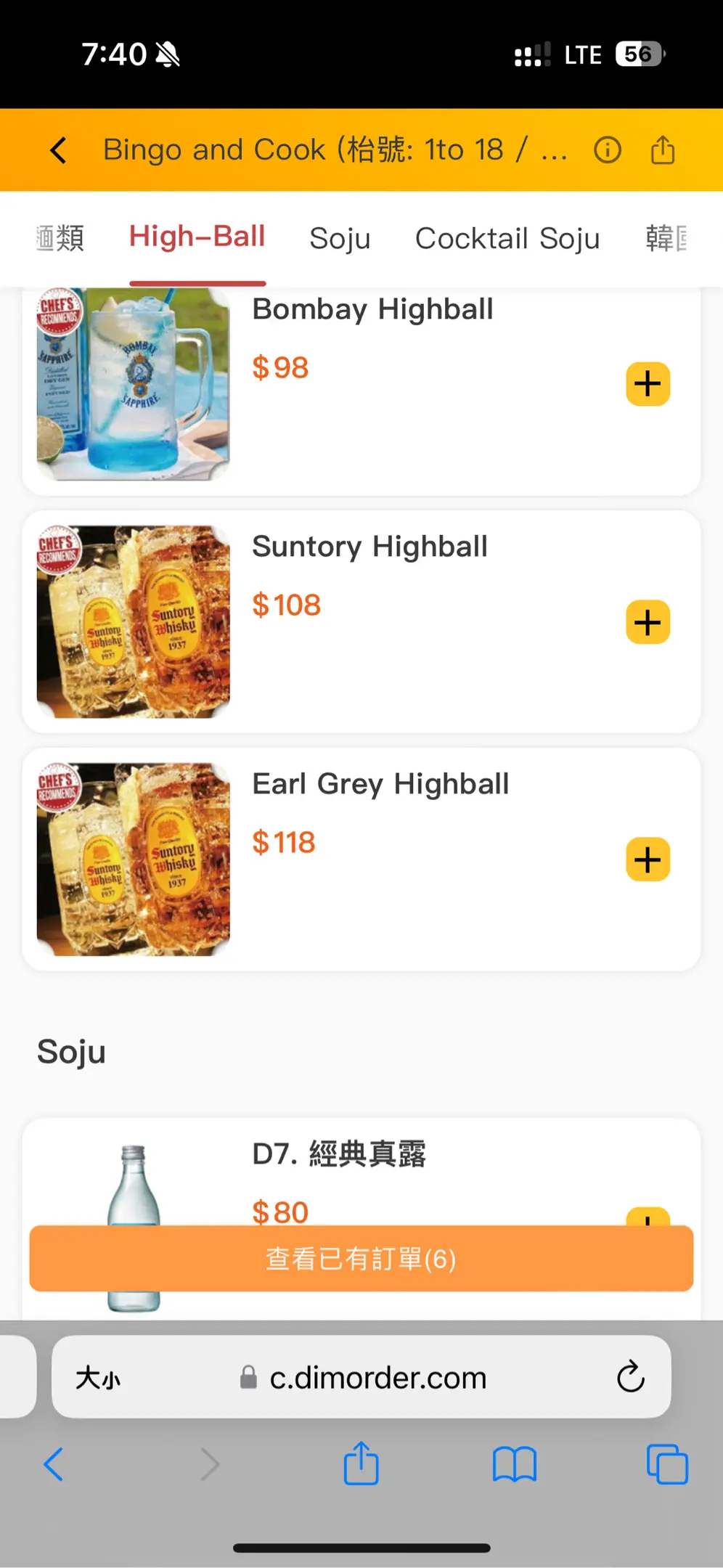The width and height of the screenshot is (723, 1568).
Task: Reload the page in Safari address bar
Action: [x=630, y=1376]
